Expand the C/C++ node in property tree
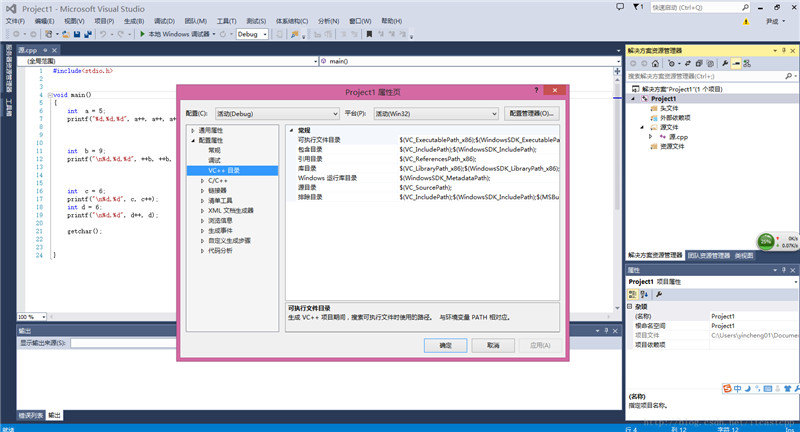The height and width of the screenshot is (432, 800). pos(203,180)
